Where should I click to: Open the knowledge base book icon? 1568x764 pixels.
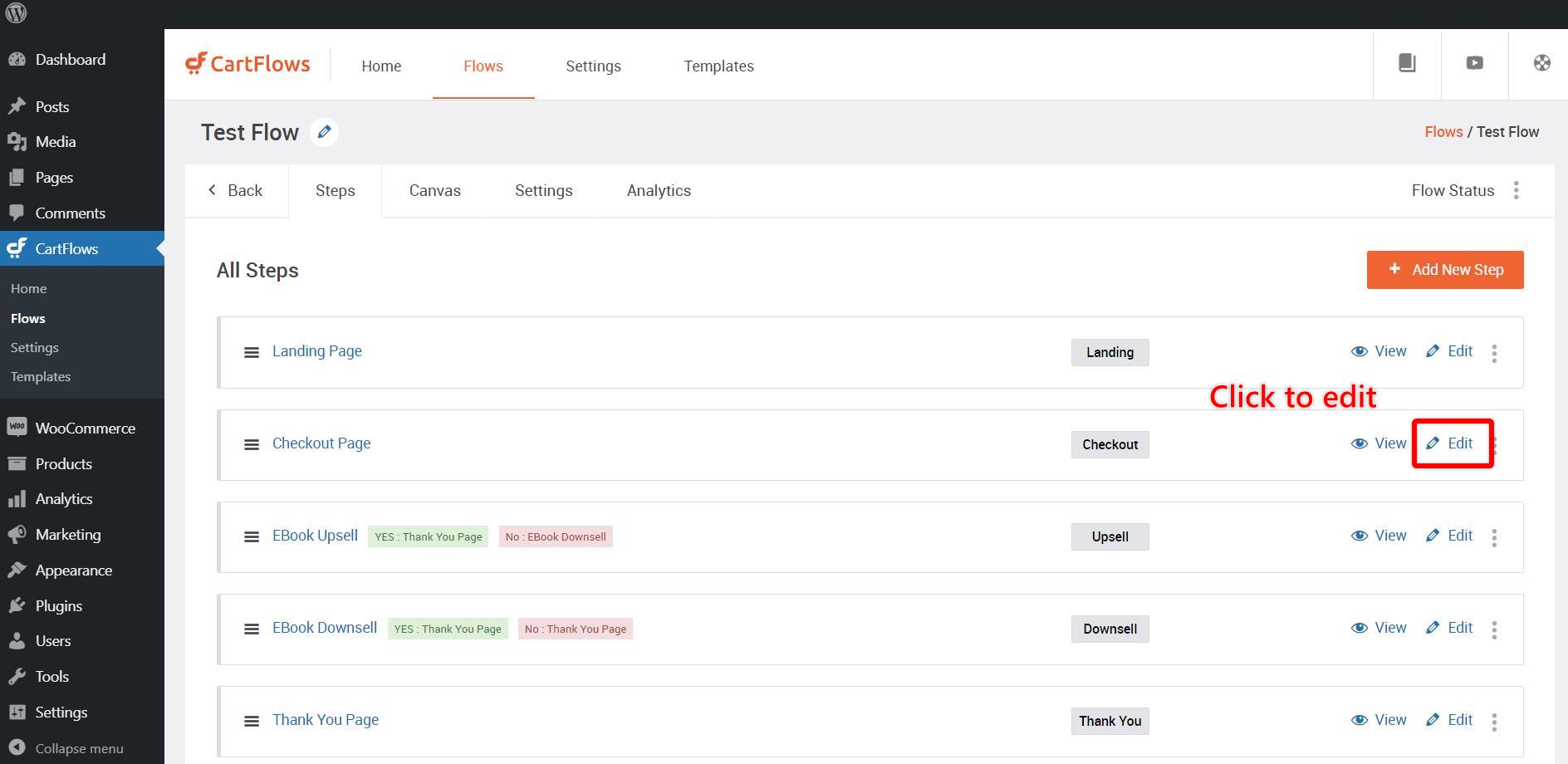pyautogui.click(x=1407, y=63)
